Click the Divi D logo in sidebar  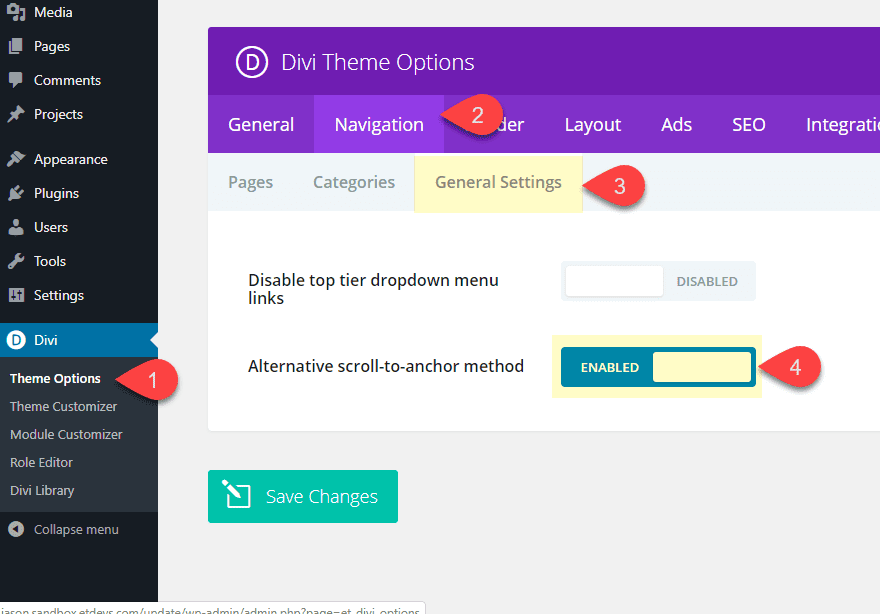pyautogui.click(x=16, y=340)
